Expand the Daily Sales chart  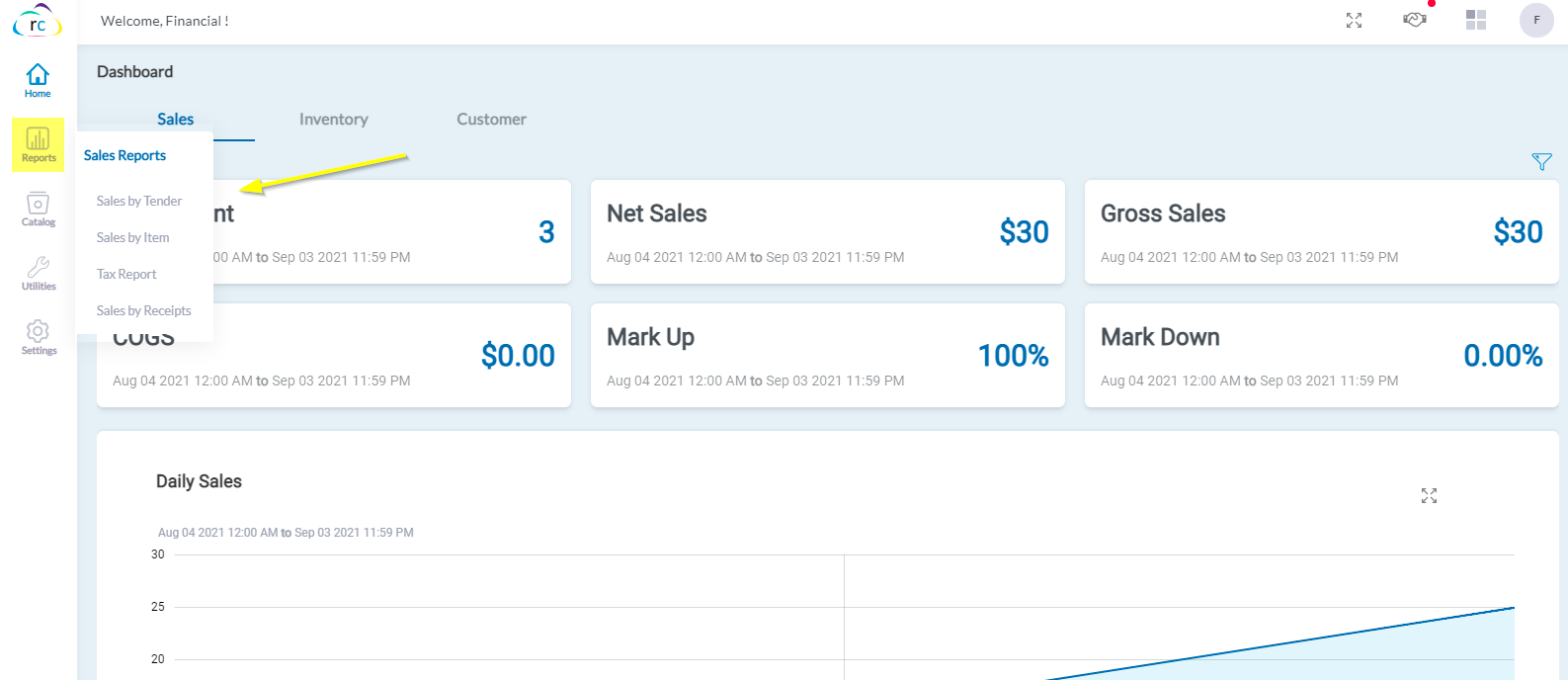[1429, 495]
